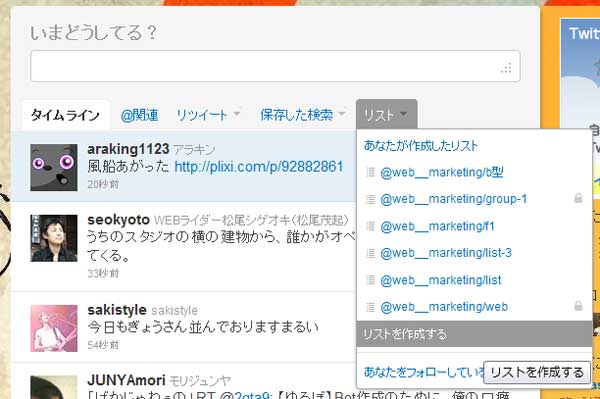Open araking1123's avatar

click(x=54, y=167)
